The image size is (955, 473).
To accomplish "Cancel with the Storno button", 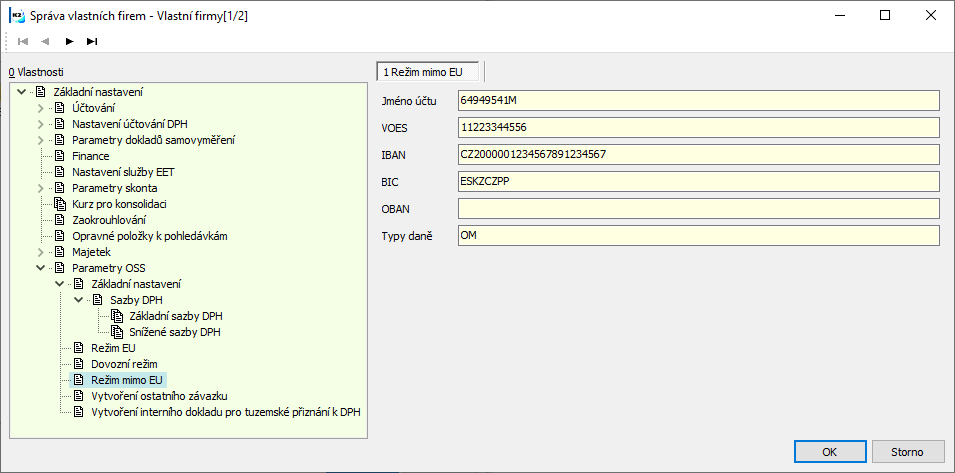I will pos(907,452).
